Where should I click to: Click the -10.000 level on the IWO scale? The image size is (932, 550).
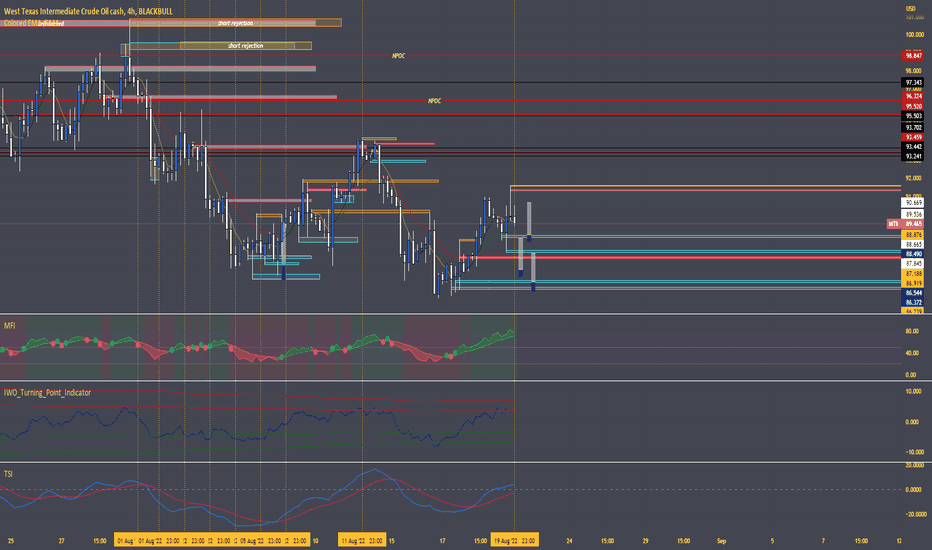point(914,452)
